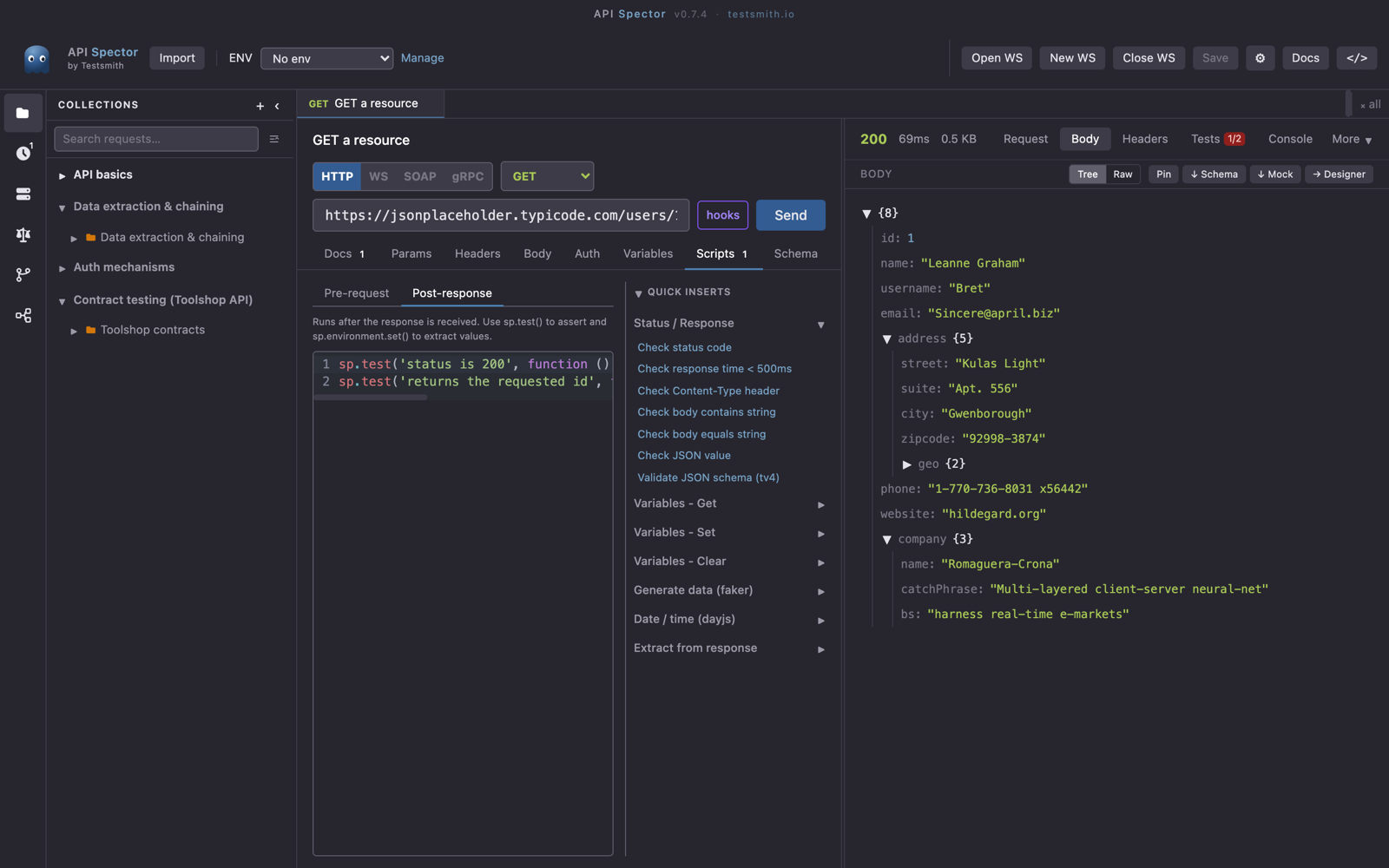Switch to the Pre-request scripts tab
Image resolution: width=1389 pixels, height=868 pixels.
357,293
